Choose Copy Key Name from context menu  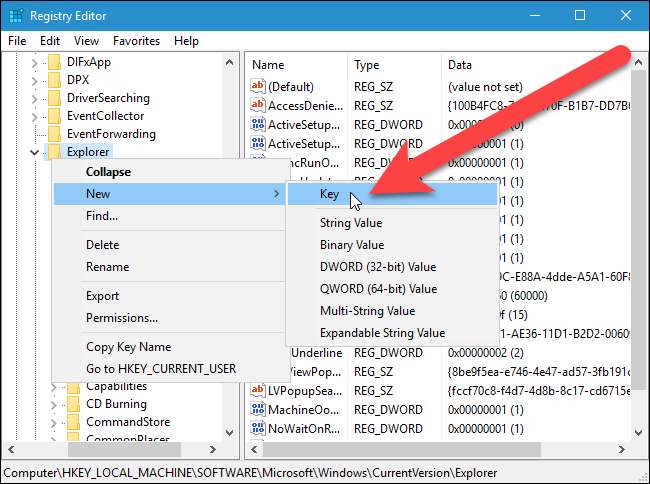[128, 347]
